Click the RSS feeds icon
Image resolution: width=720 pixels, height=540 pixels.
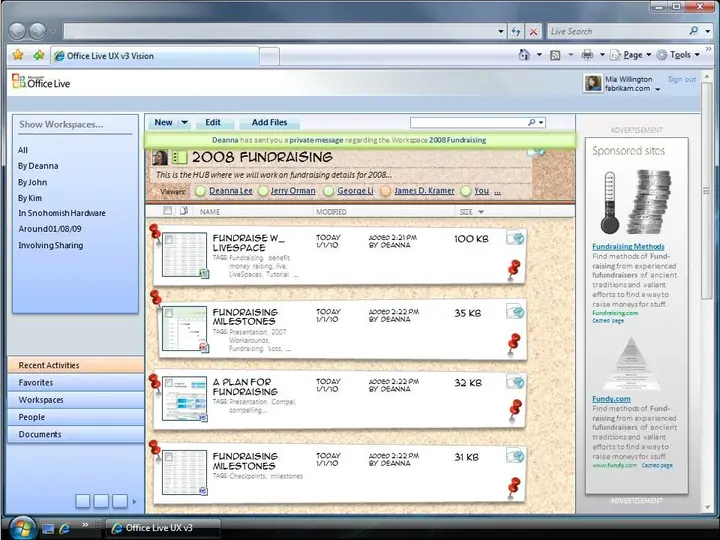tap(555, 55)
